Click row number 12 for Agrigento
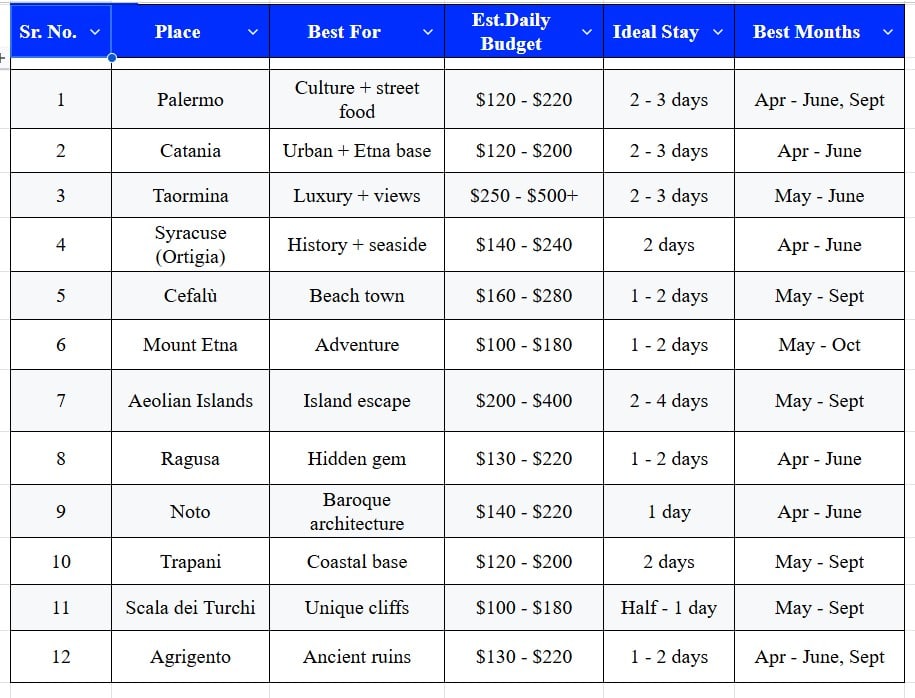This screenshot has width=915, height=698. 60,657
